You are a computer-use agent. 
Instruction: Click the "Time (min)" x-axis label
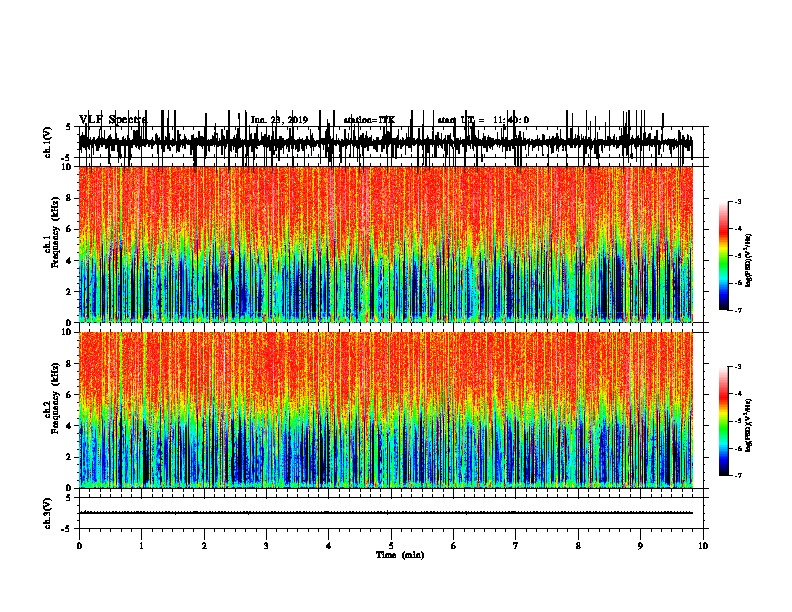(x=400, y=555)
